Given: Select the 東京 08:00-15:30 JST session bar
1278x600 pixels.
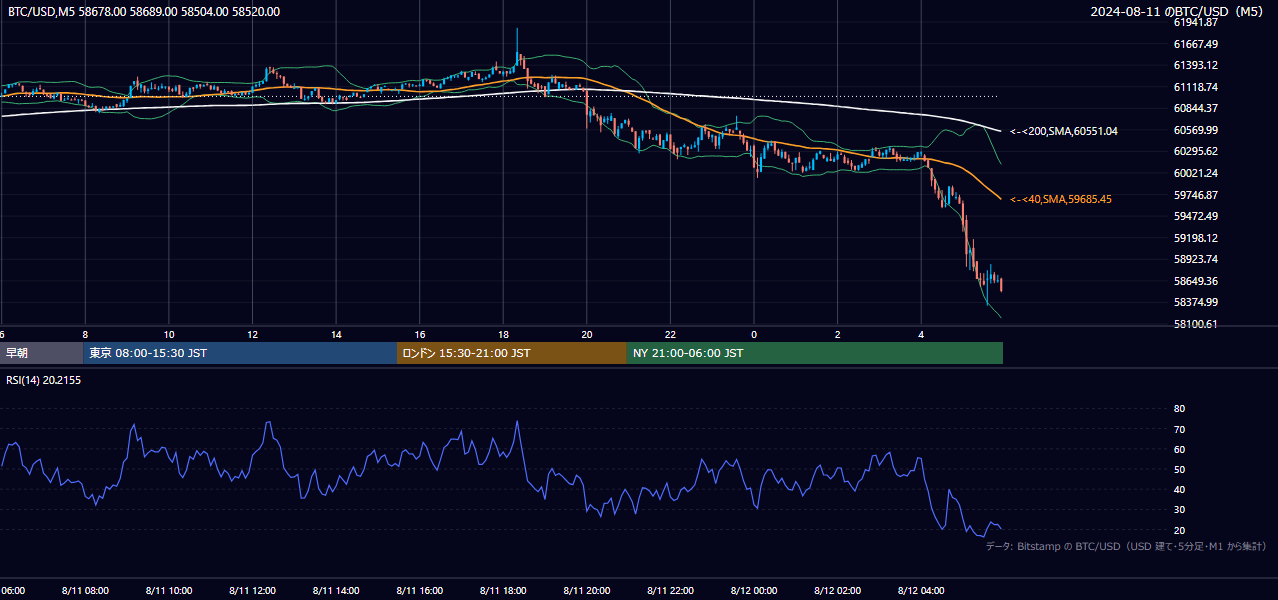Looking at the screenshot, I should pyautogui.click(x=240, y=353).
